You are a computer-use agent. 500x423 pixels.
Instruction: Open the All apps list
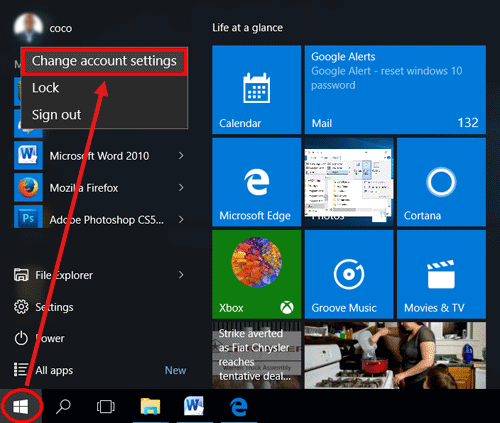43,370
